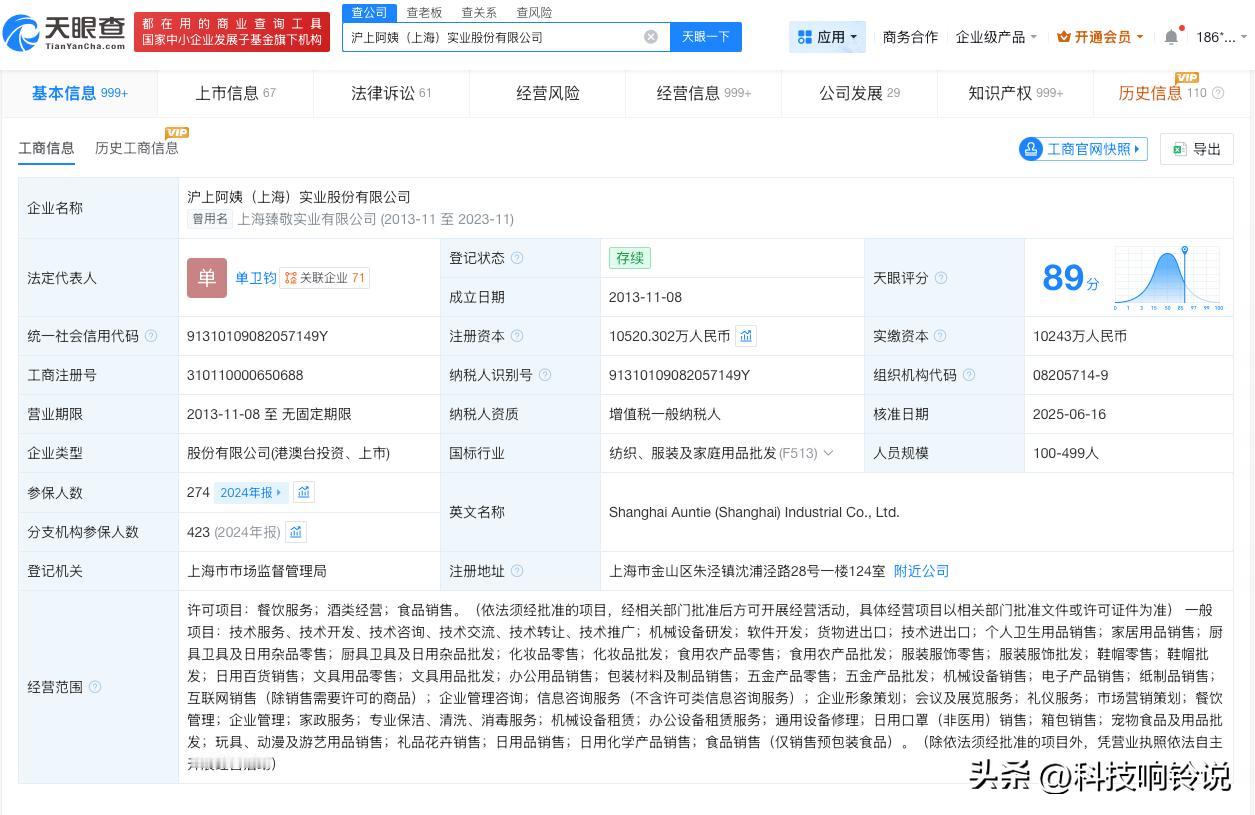Open the 附近公司 link
1255x815 pixels.
[921, 571]
